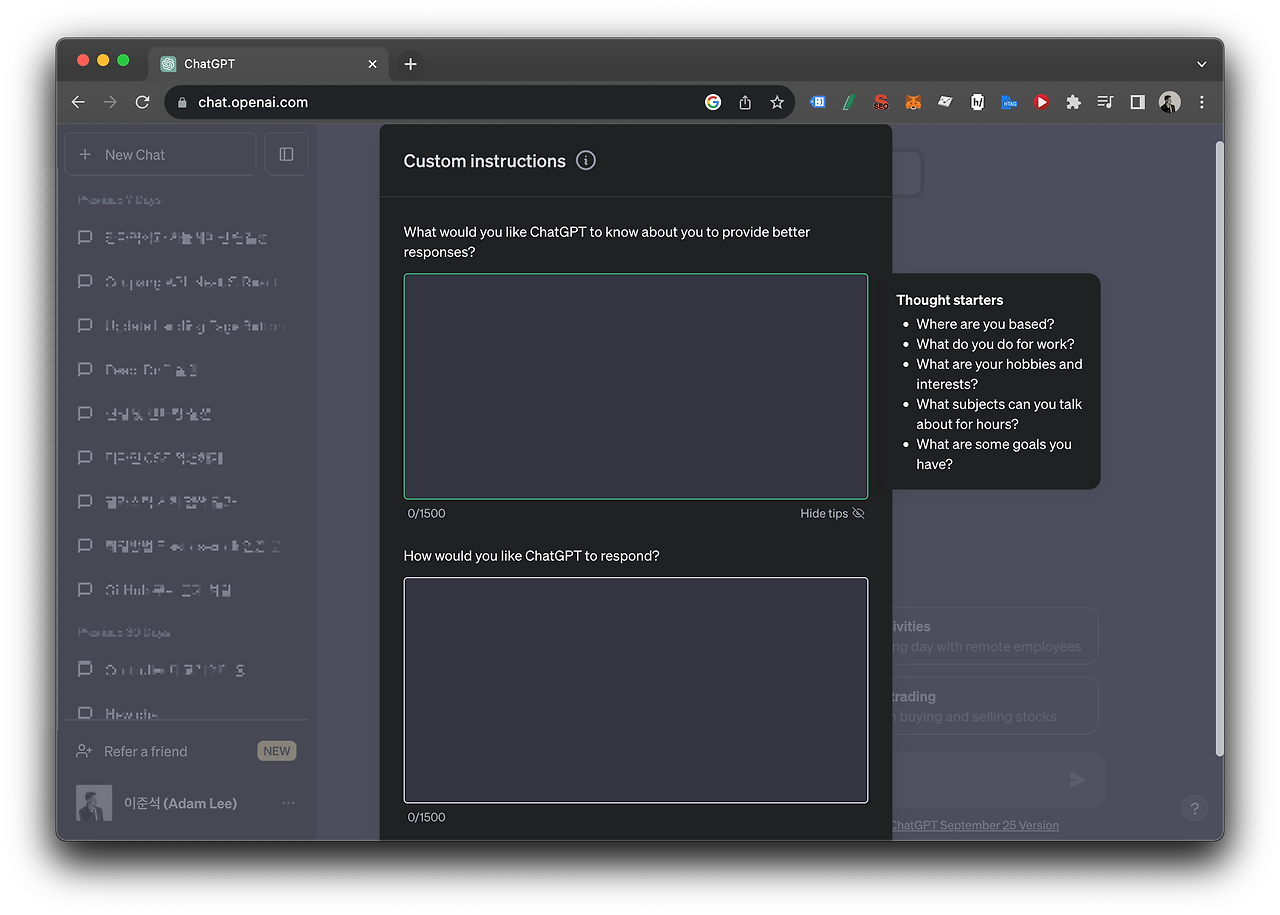The height and width of the screenshot is (915, 1280).
Task: Click the share page icon in the address bar
Action: 745,102
